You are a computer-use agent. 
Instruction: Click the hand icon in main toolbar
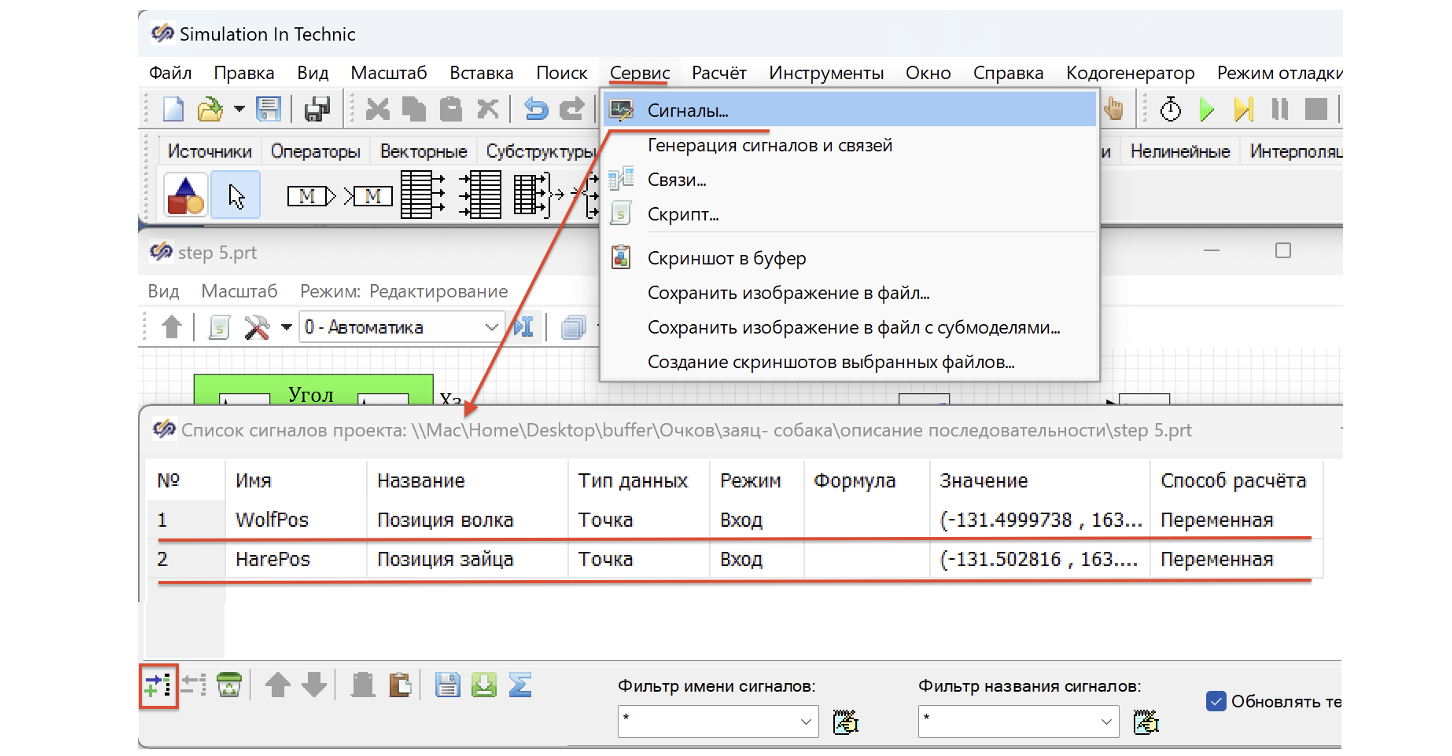tap(1113, 109)
